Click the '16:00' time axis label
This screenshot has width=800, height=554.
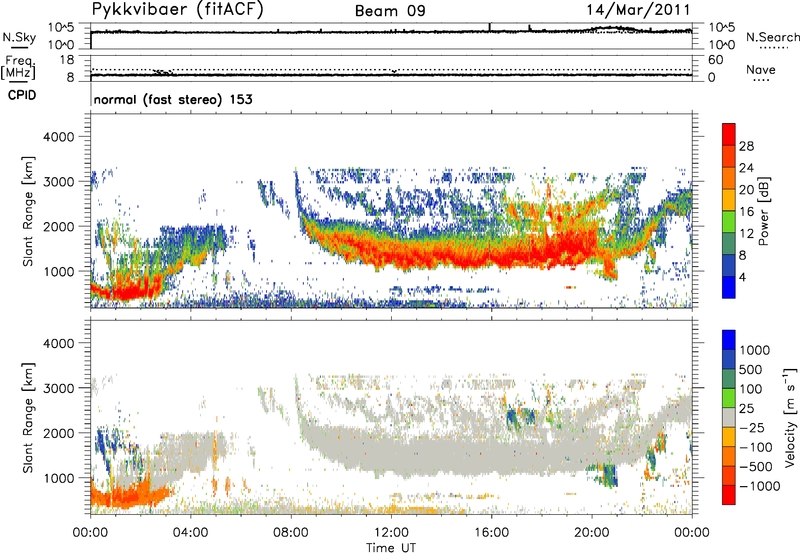point(491,533)
